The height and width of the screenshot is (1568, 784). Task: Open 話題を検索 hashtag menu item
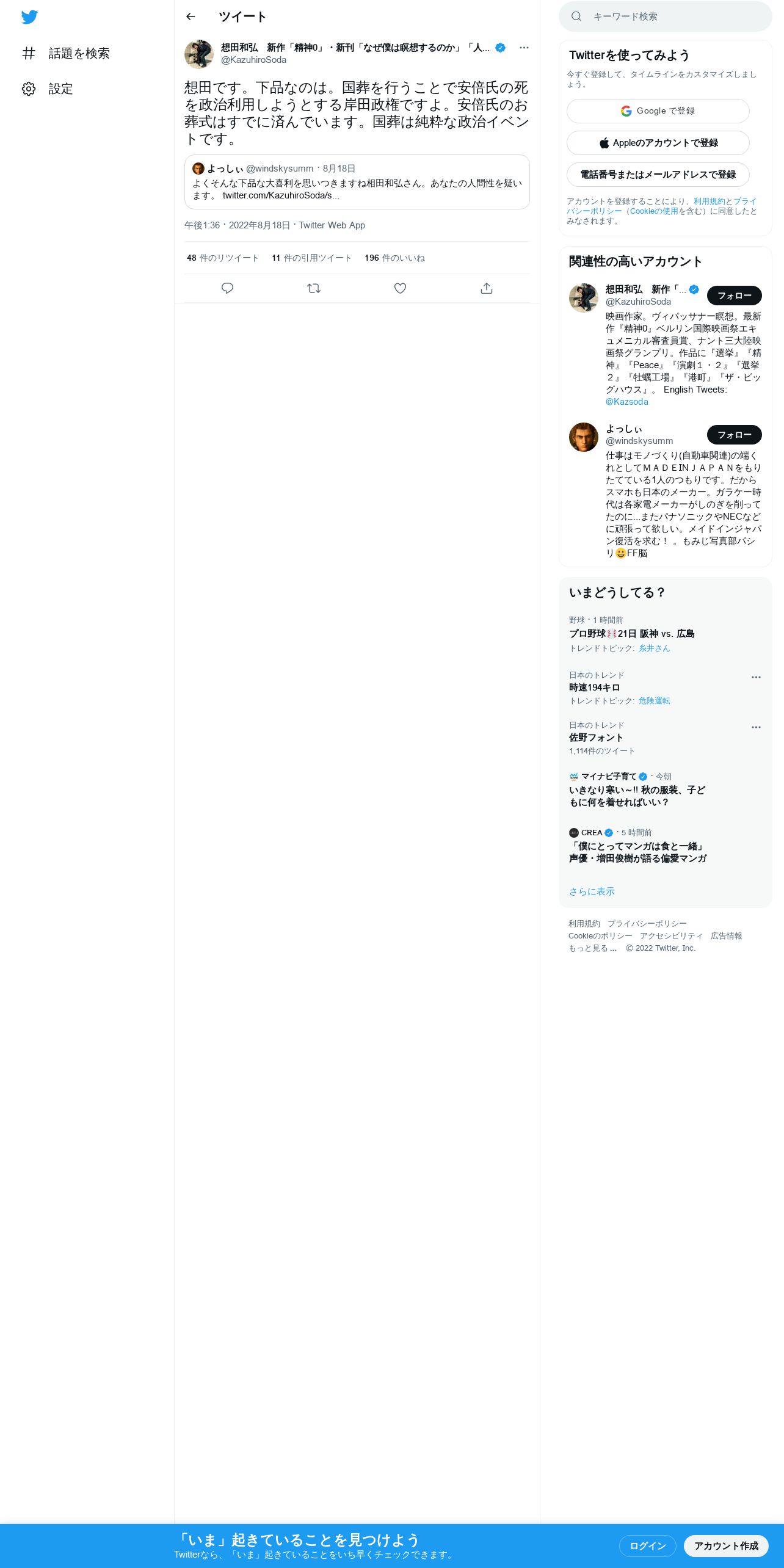(66, 54)
